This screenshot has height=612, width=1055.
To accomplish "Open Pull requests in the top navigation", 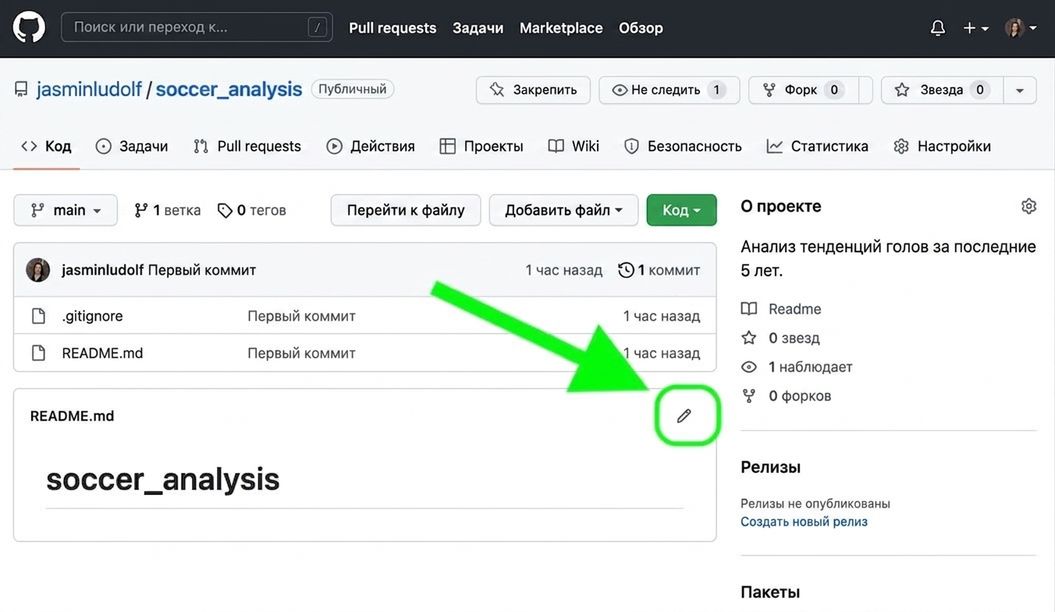I will point(392,28).
